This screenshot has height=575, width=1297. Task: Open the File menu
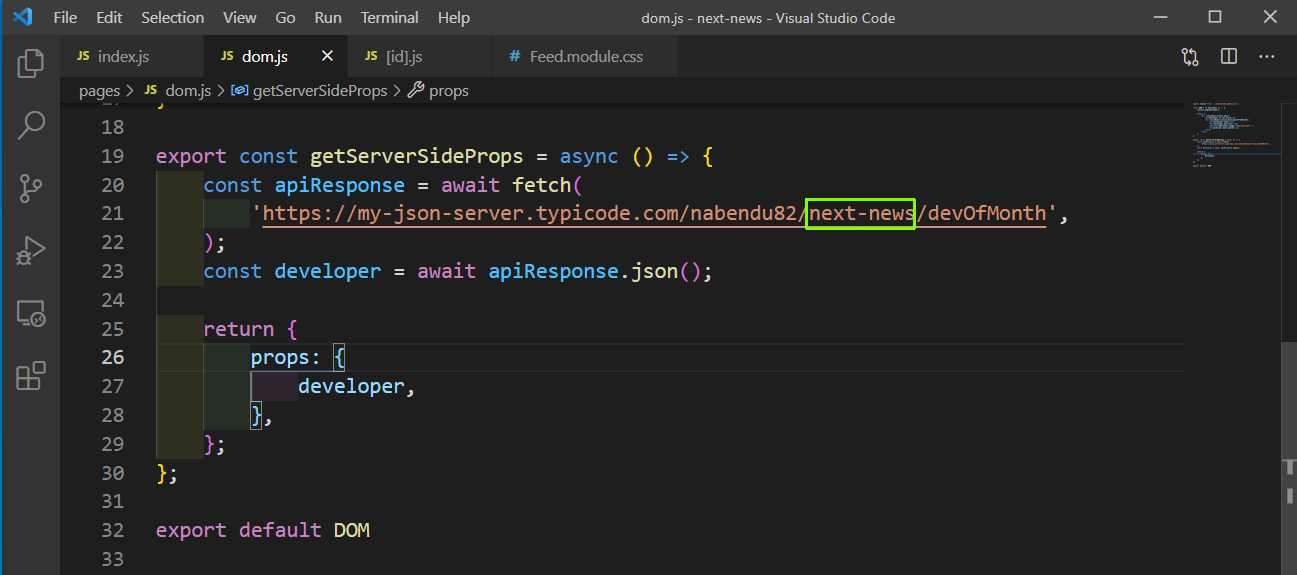pyautogui.click(x=65, y=18)
